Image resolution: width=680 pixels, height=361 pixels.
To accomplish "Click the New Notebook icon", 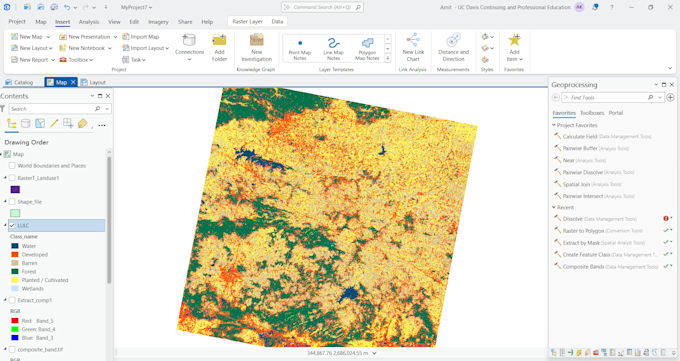I will click(x=63, y=48).
